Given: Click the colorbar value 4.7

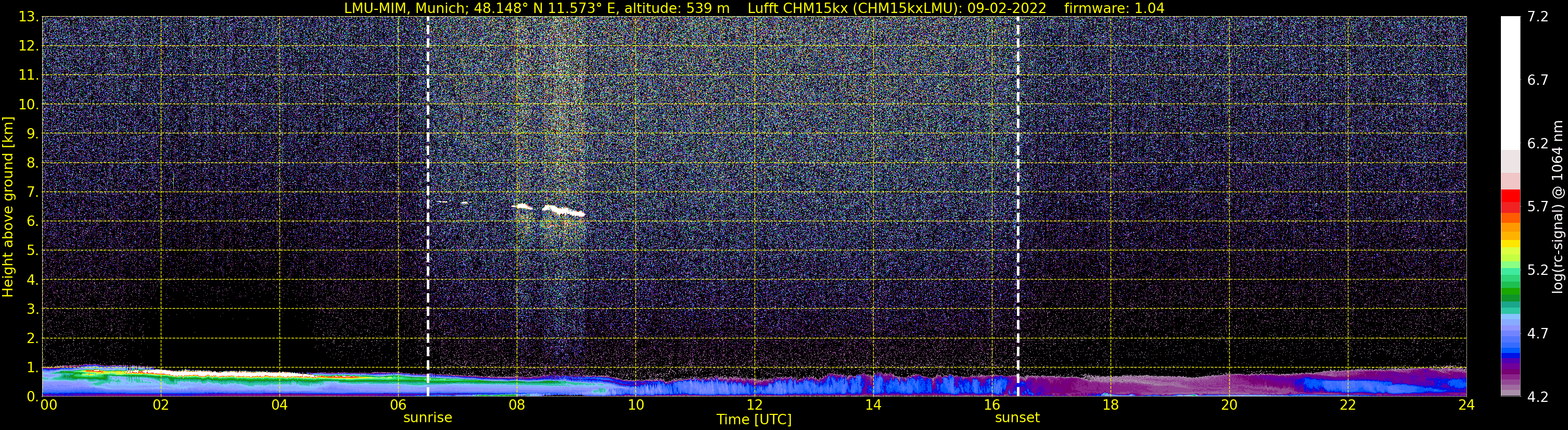Looking at the screenshot, I should click(x=1538, y=334).
